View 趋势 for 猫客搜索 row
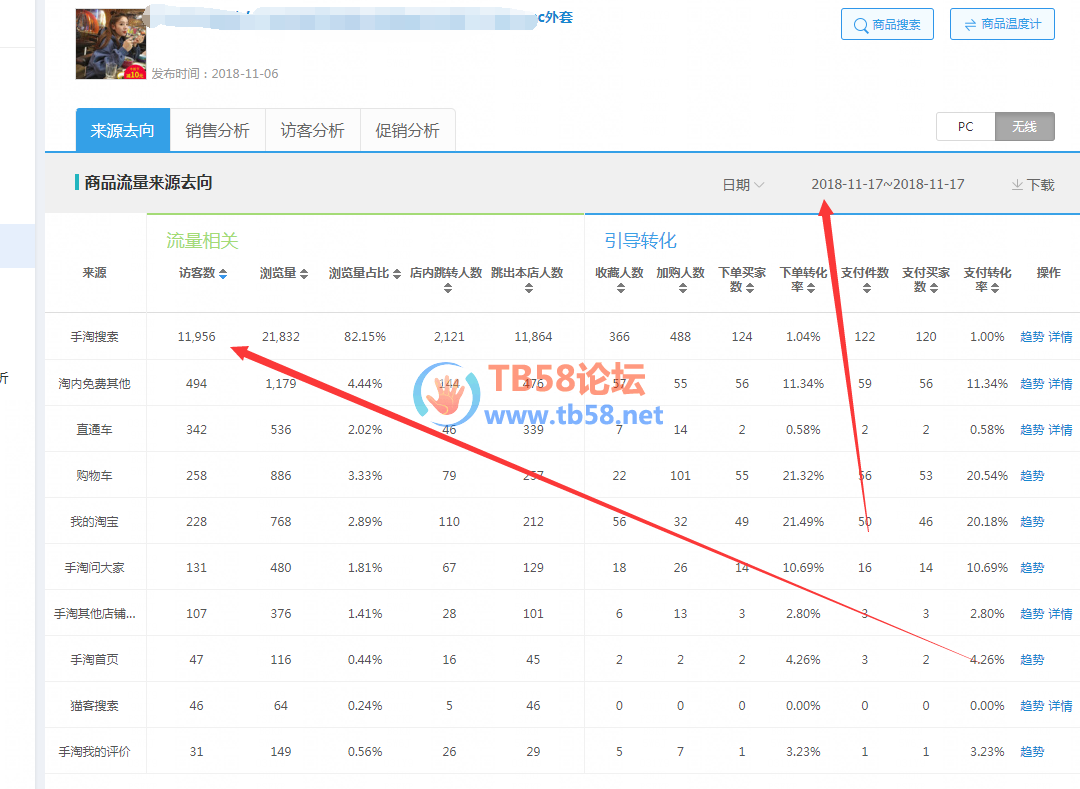Screen dimensions: 1080x789 1032,706
